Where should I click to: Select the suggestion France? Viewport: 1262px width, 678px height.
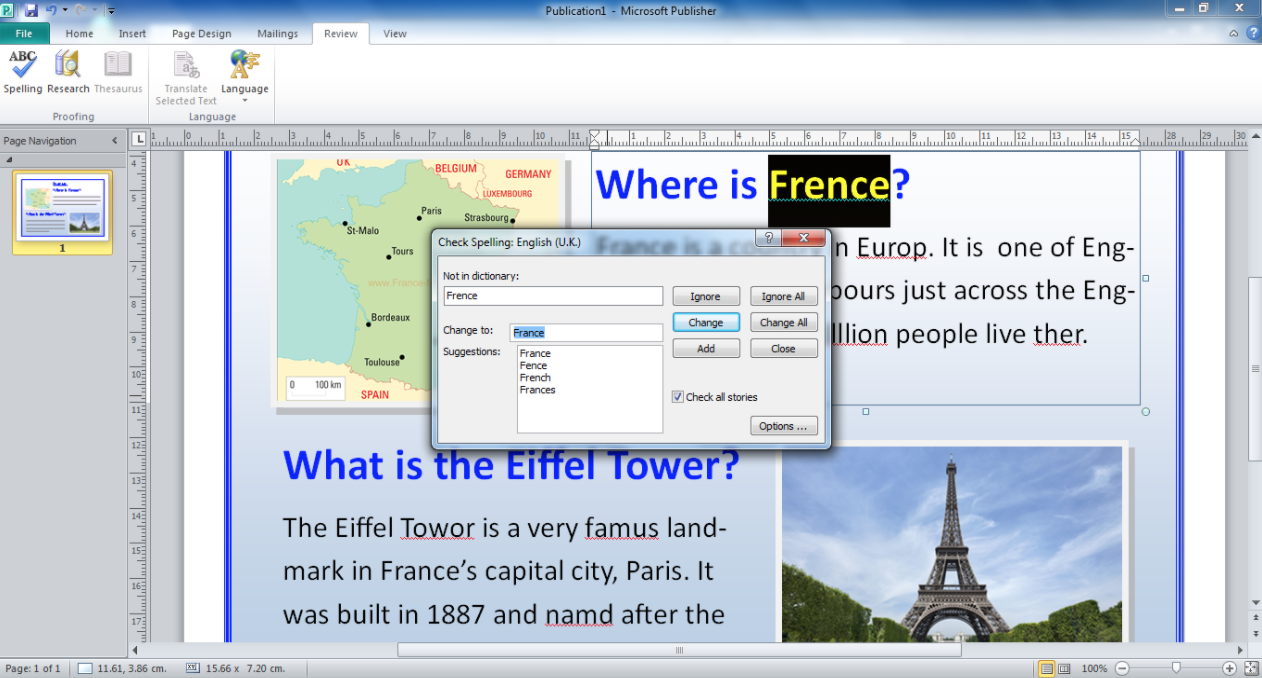535,353
